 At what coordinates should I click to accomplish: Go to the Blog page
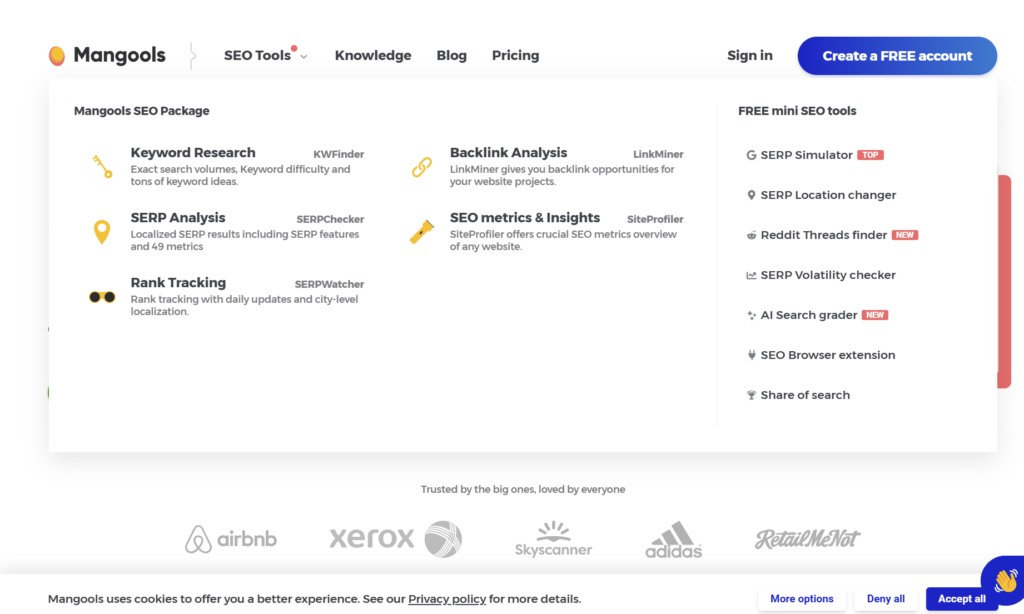coord(451,56)
